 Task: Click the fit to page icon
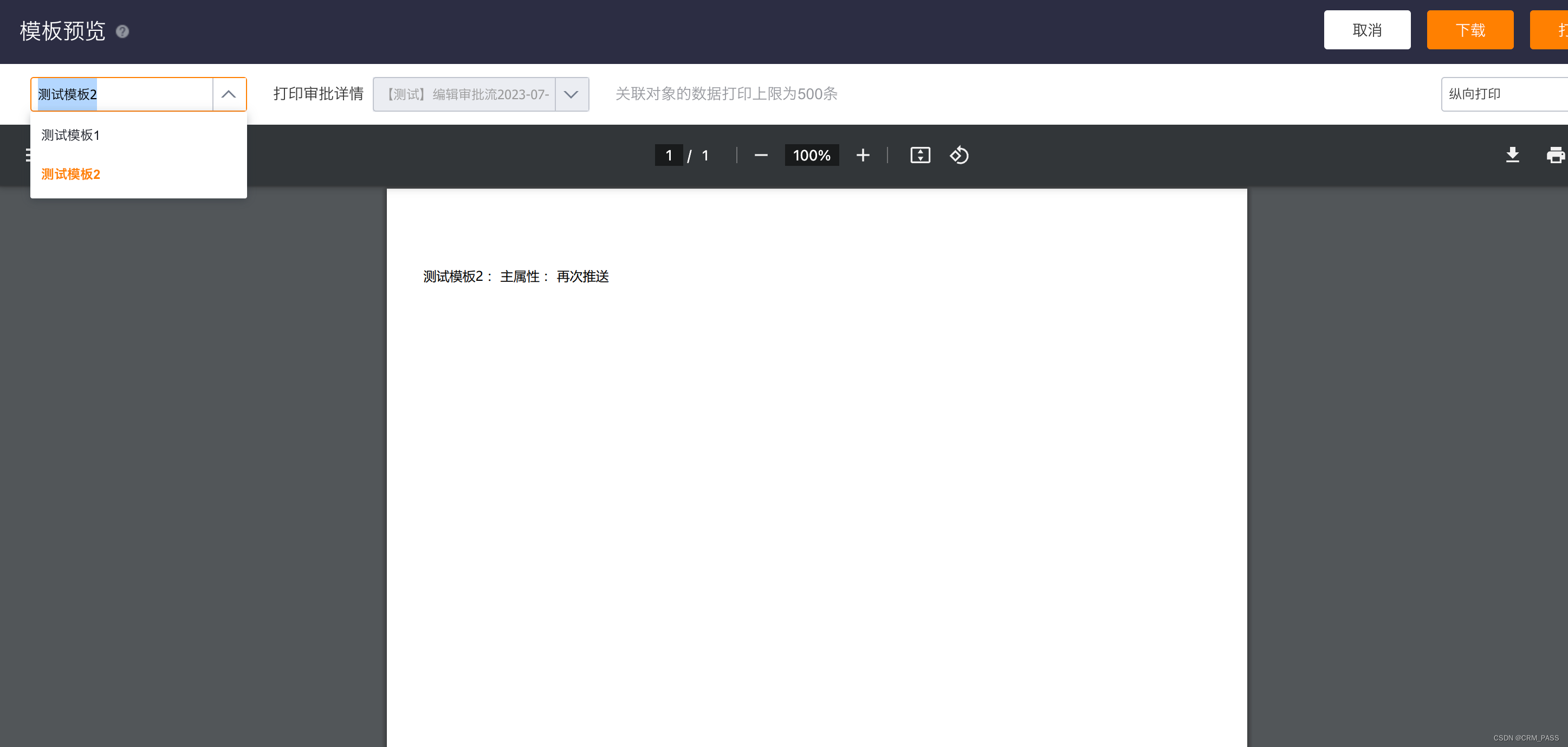coord(920,156)
